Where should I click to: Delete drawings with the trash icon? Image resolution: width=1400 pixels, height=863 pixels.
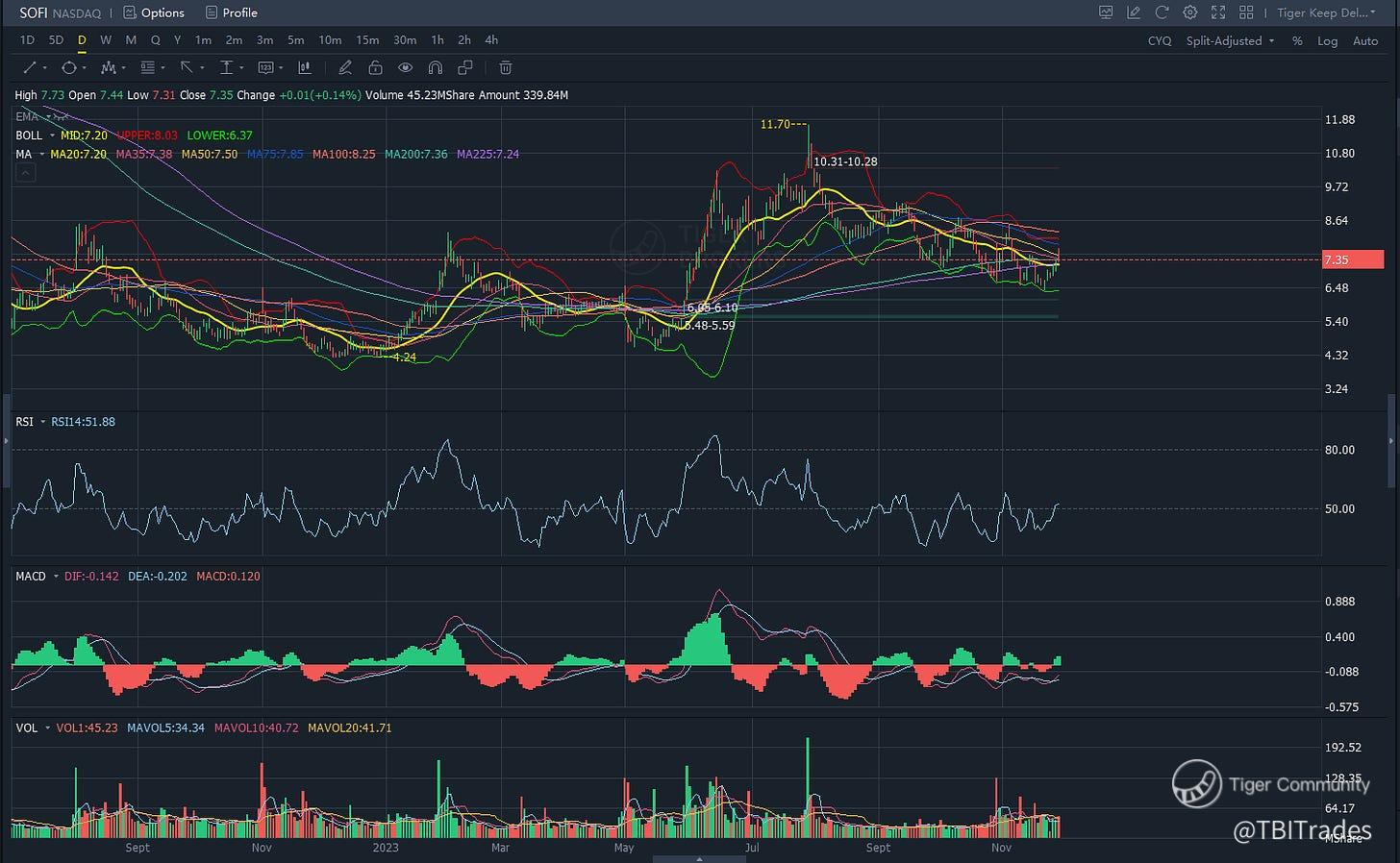point(506,67)
